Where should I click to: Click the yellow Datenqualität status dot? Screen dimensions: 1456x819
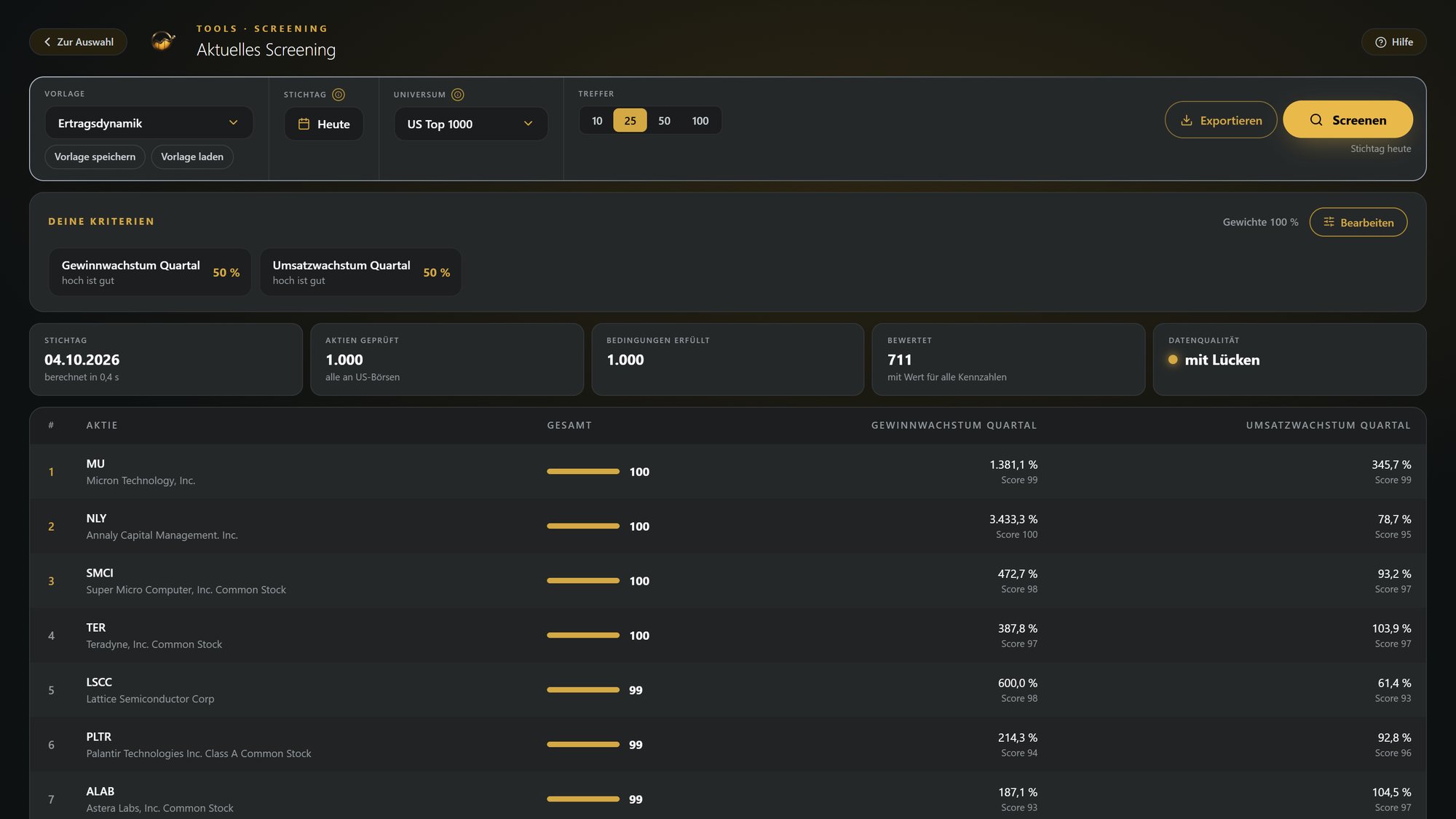(x=1173, y=360)
